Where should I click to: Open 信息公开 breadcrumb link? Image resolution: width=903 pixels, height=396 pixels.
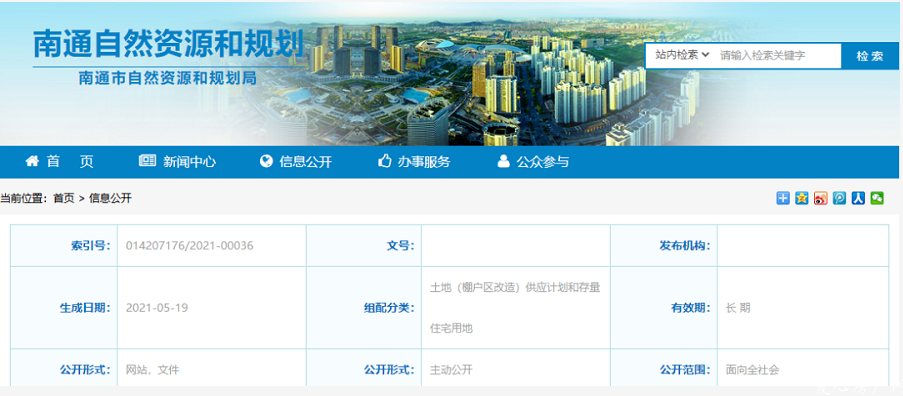[x=110, y=199]
